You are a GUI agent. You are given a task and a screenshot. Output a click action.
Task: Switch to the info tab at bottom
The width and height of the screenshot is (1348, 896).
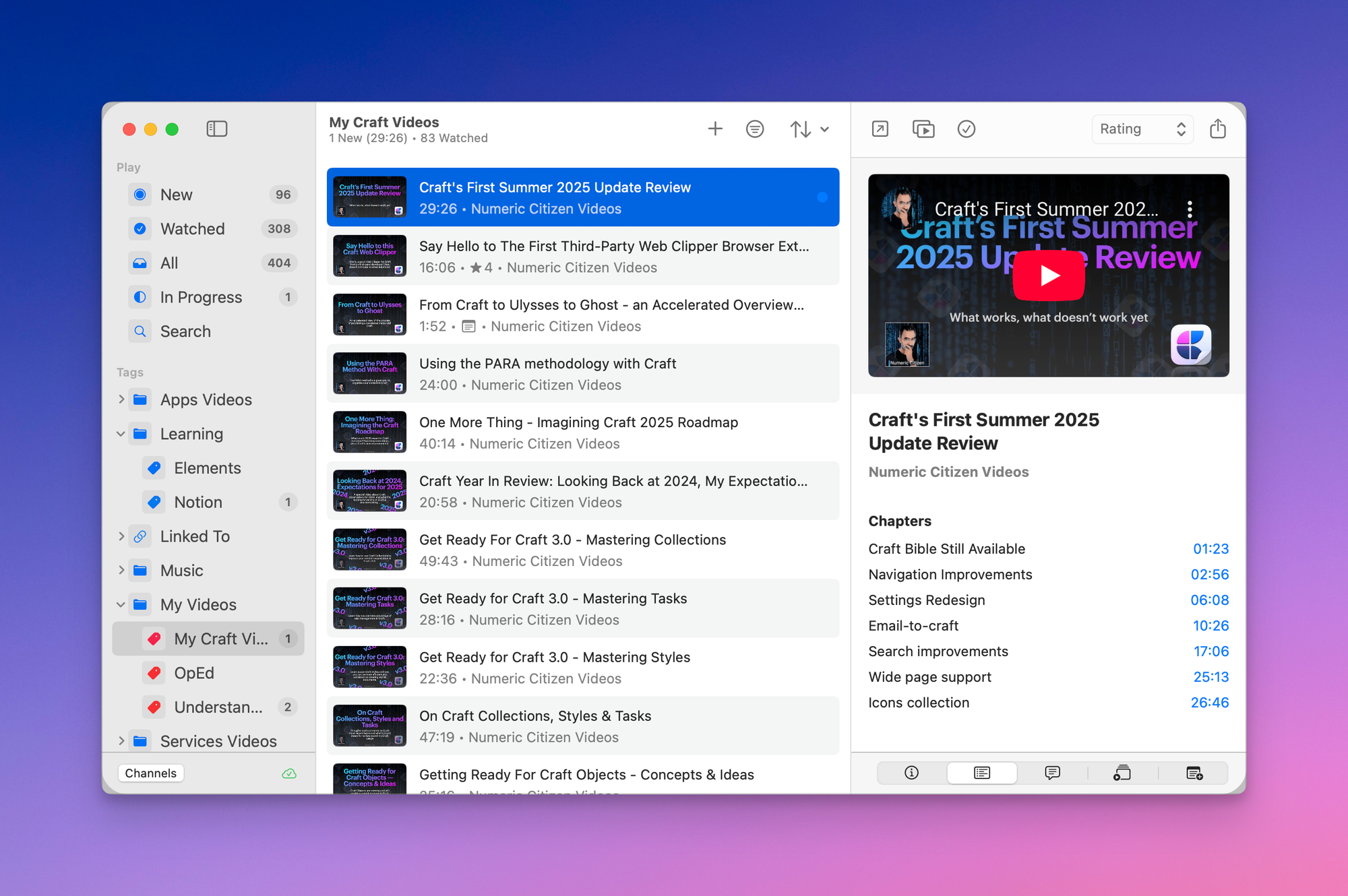911,773
